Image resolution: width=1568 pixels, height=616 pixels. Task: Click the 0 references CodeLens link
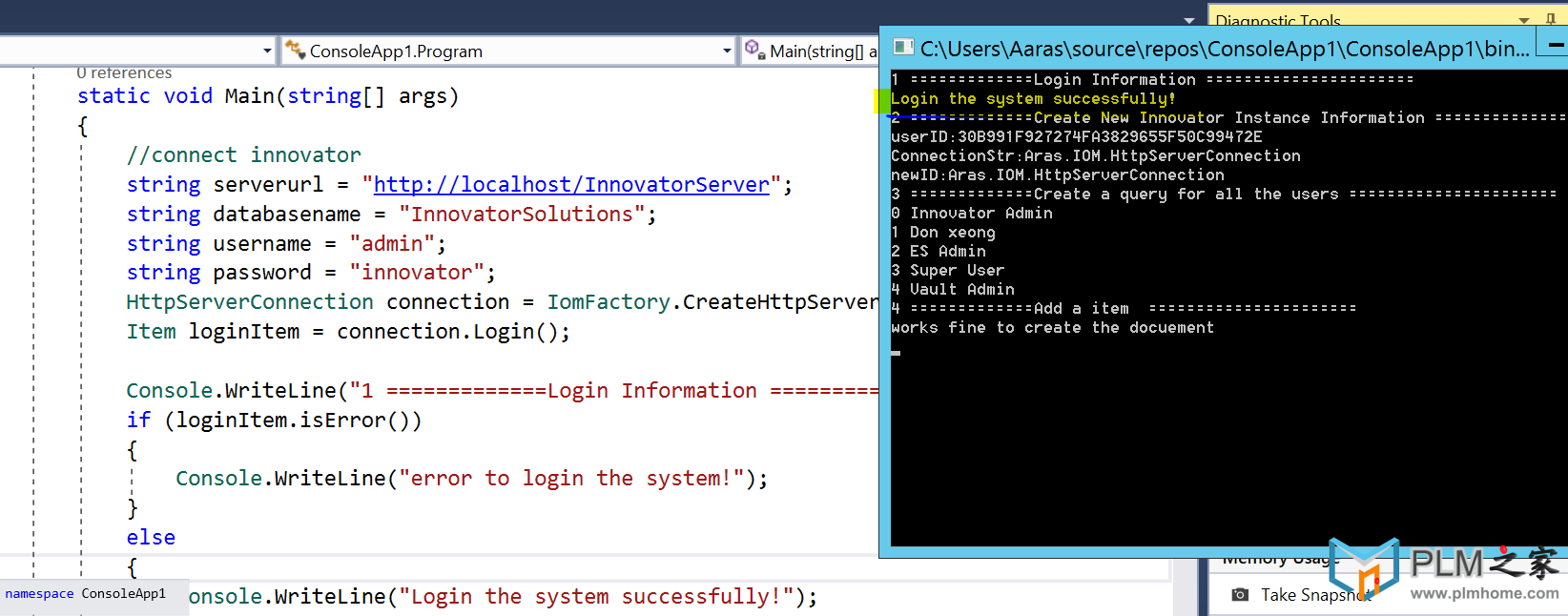coord(124,72)
